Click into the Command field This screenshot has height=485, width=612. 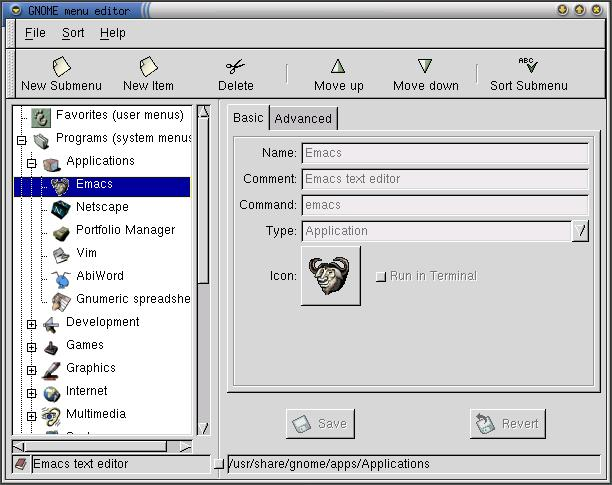445,205
